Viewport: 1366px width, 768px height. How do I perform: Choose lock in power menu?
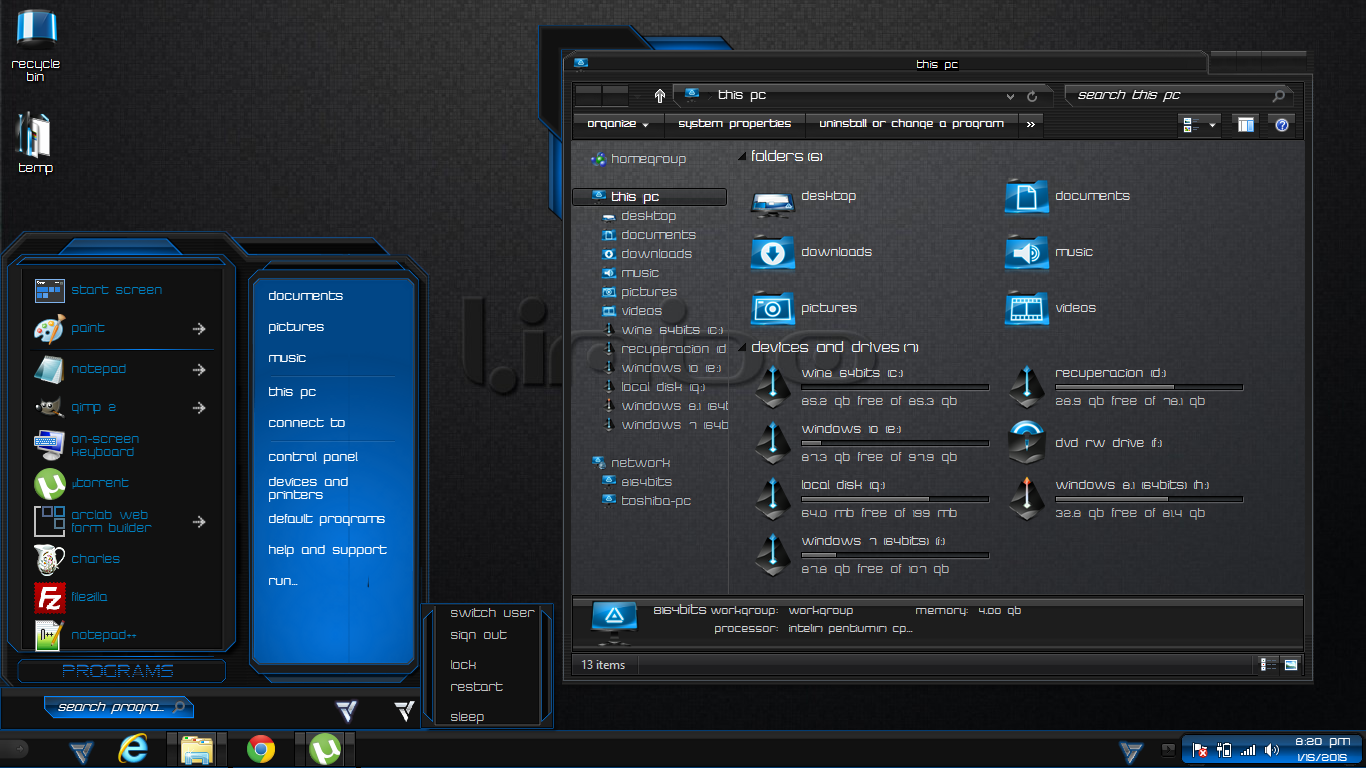(x=463, y=665)
